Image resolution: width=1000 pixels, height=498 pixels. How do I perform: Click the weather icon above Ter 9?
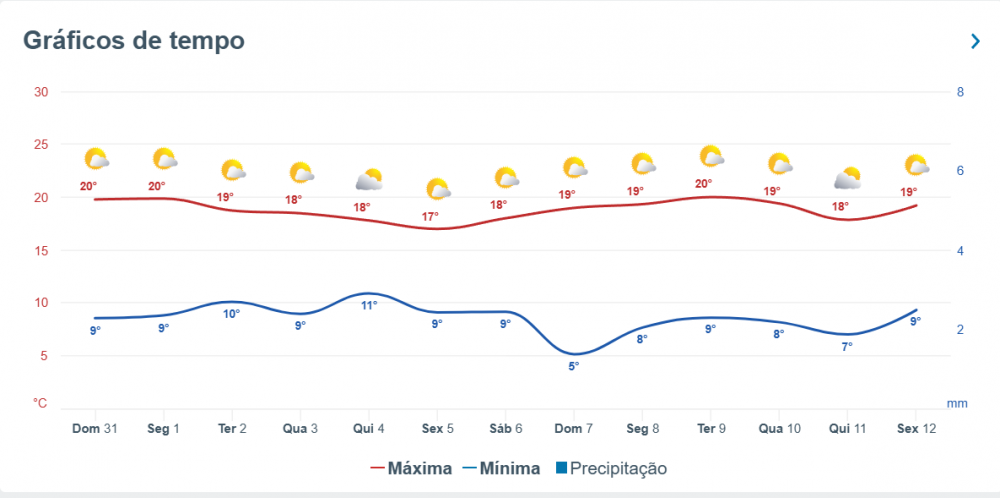point(712,156)
